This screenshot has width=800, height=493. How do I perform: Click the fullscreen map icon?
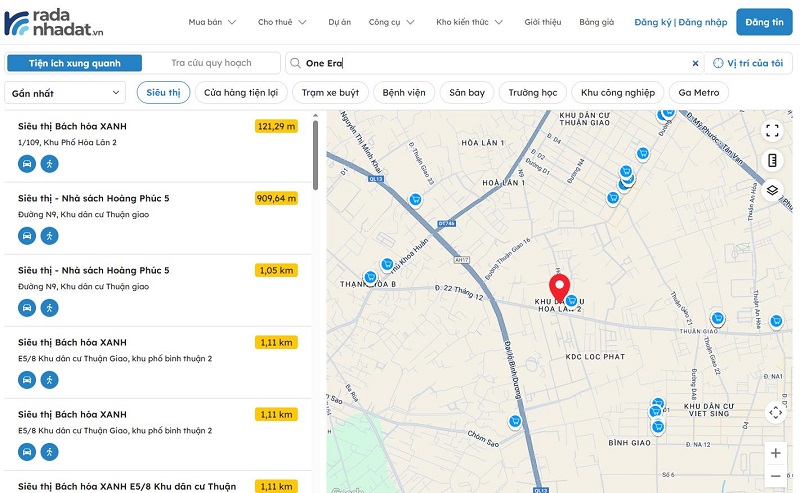[x=772, y=131]
